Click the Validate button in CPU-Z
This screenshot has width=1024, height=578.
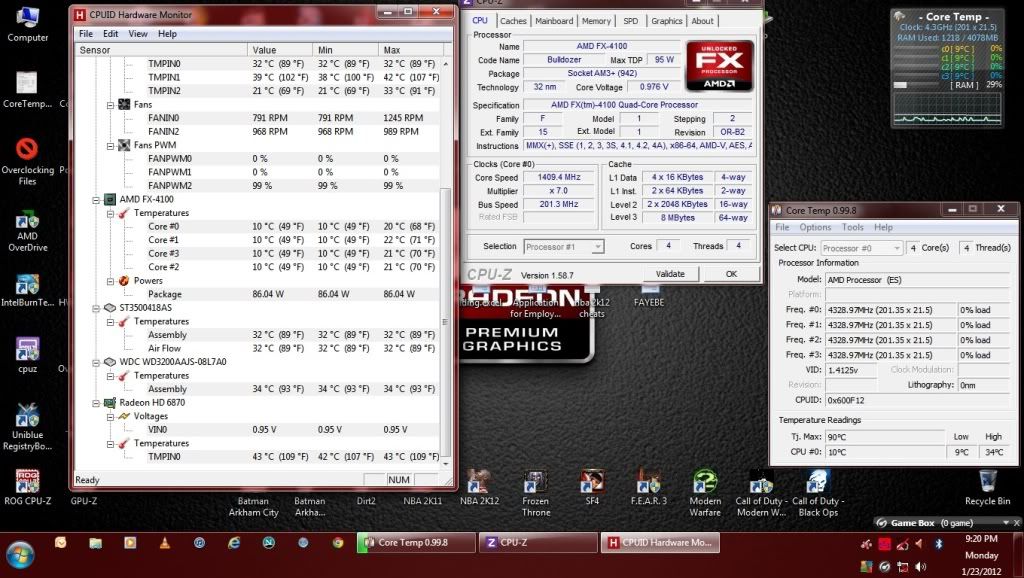tap(670, 274)
